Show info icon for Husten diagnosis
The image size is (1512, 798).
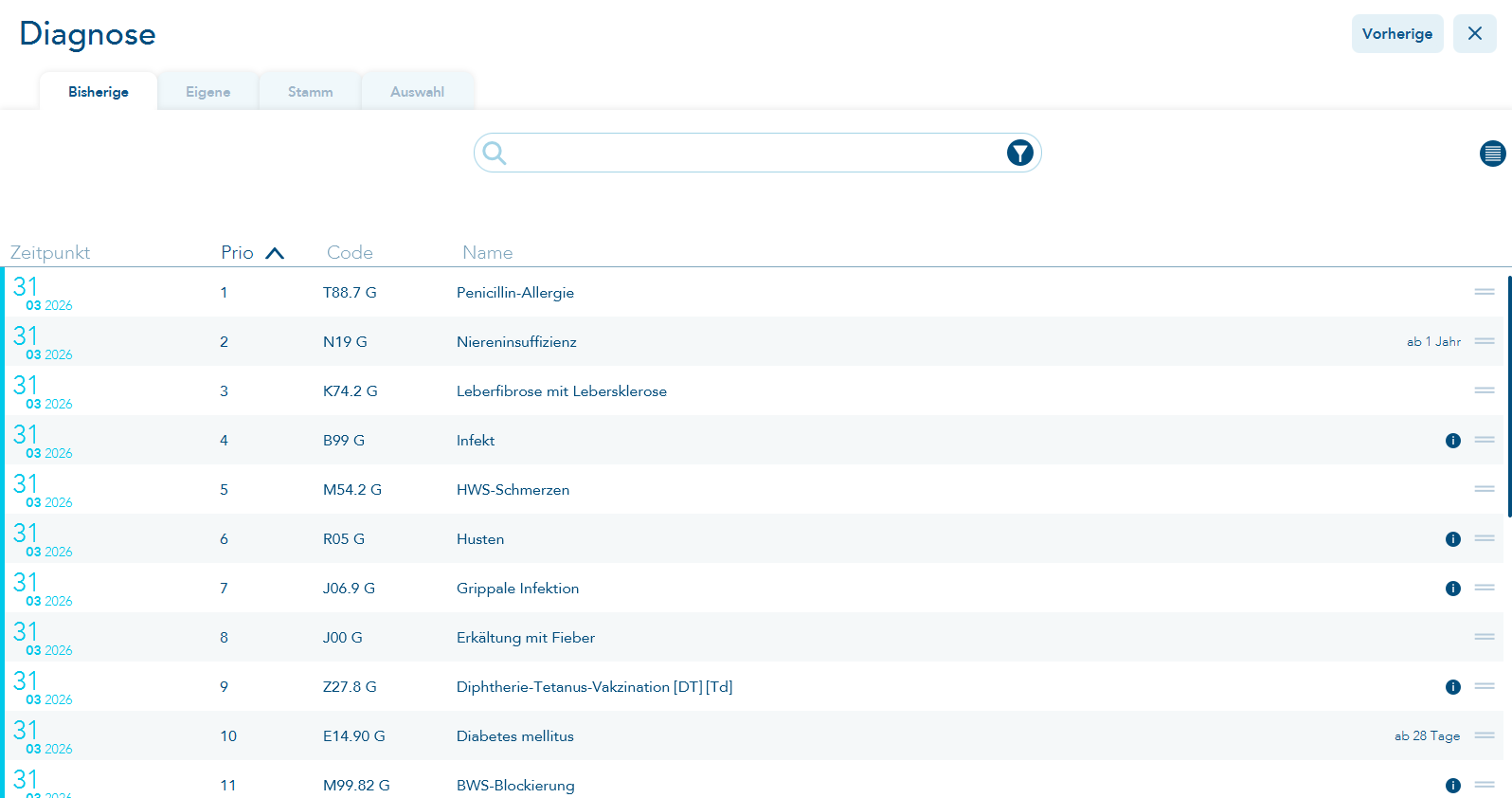(1452, 539)
